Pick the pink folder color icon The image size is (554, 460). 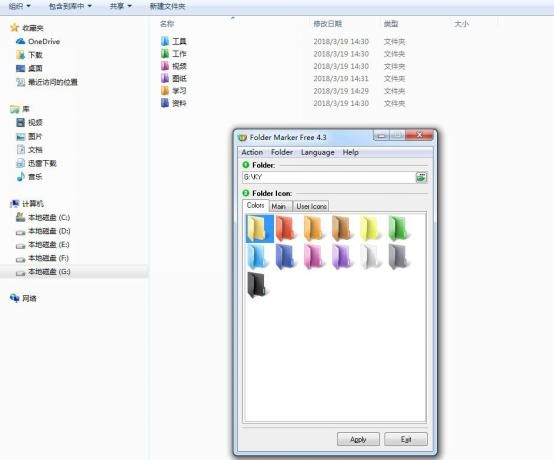point(313,257)
